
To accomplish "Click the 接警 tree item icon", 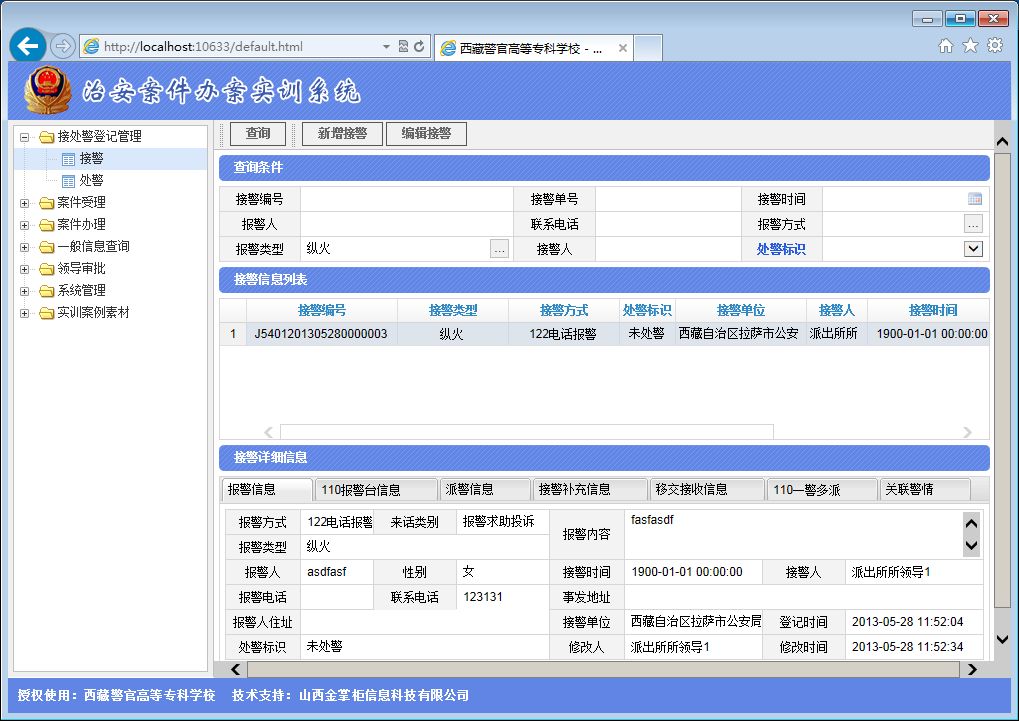I will click(68, 159).
